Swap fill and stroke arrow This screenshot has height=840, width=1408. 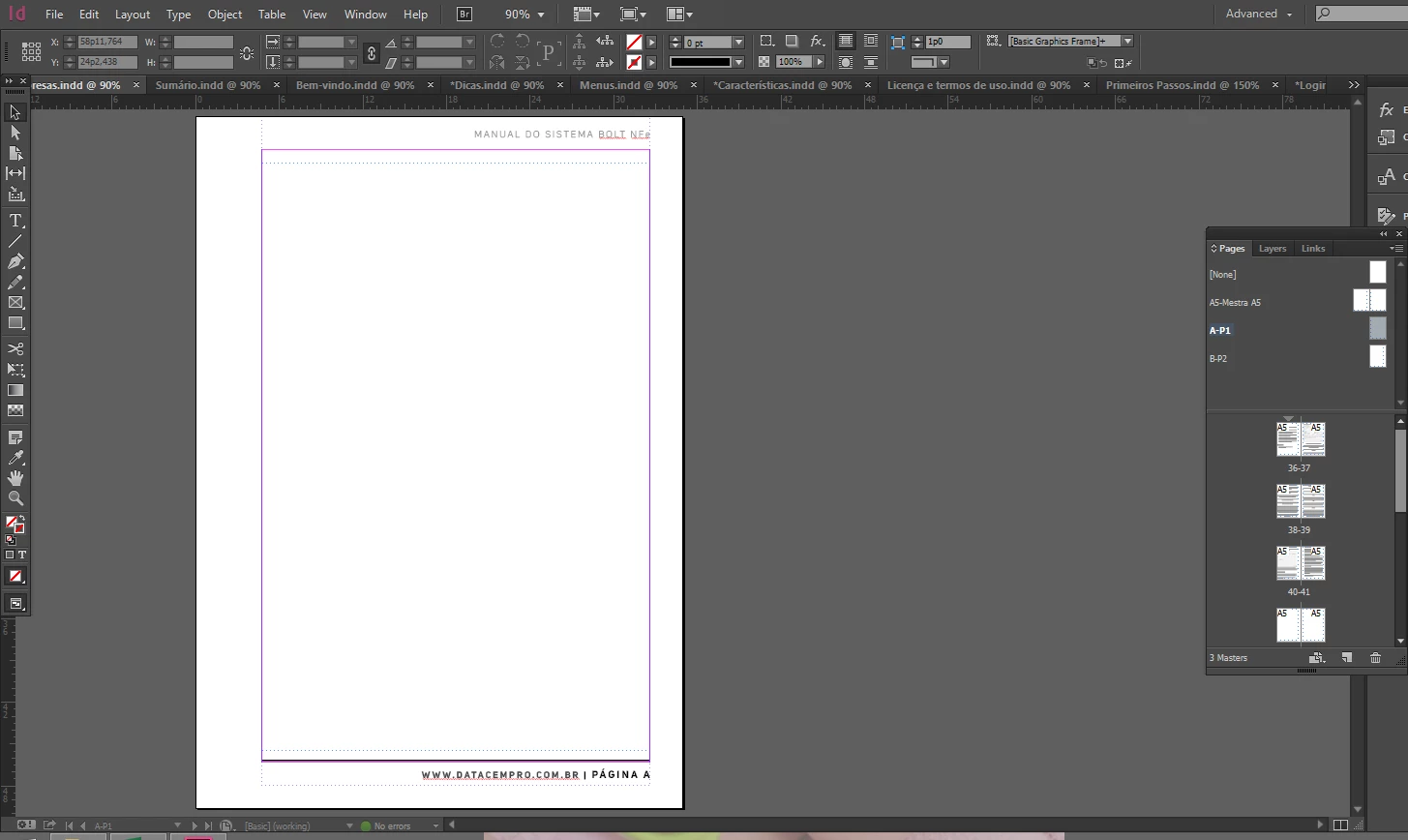21,519
